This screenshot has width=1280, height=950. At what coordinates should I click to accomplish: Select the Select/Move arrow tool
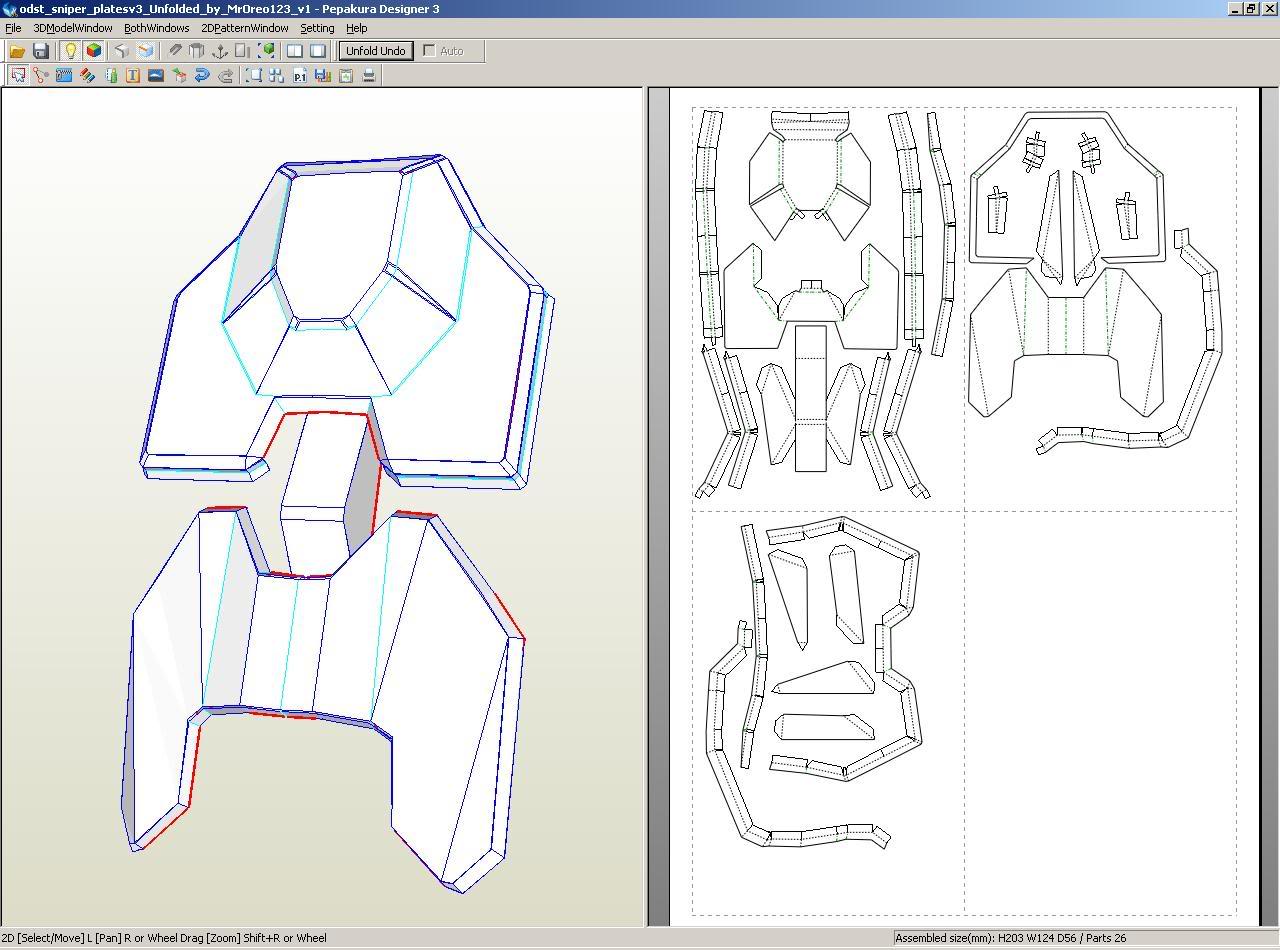tap(18, 75)
